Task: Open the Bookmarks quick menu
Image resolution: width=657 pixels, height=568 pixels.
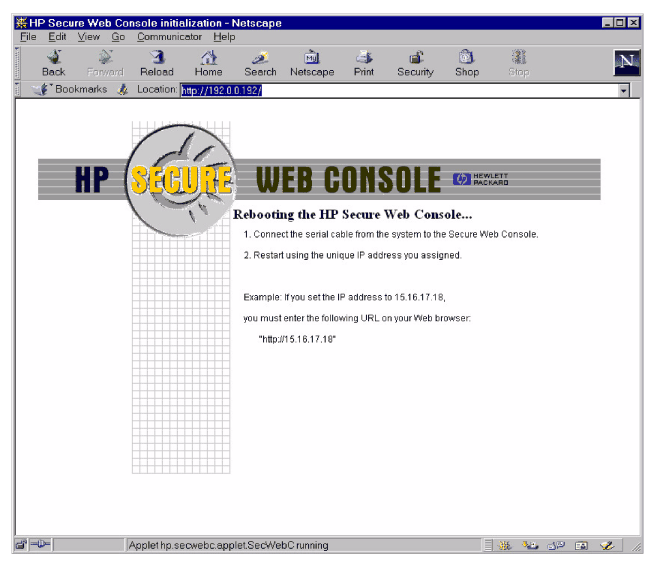Action: pos(70,89)
